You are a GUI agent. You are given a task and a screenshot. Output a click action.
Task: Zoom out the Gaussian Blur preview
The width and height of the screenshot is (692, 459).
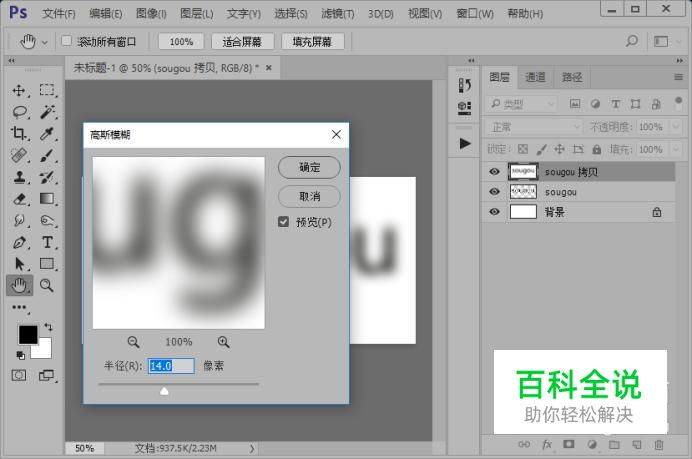tap(133, 342)
